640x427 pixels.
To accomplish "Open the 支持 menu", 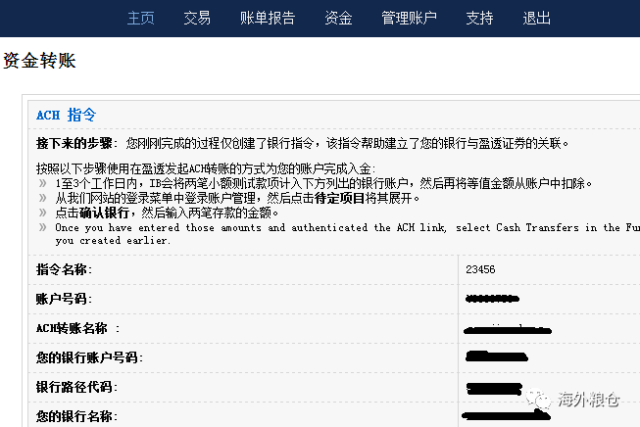I will [x=480, y=18].
